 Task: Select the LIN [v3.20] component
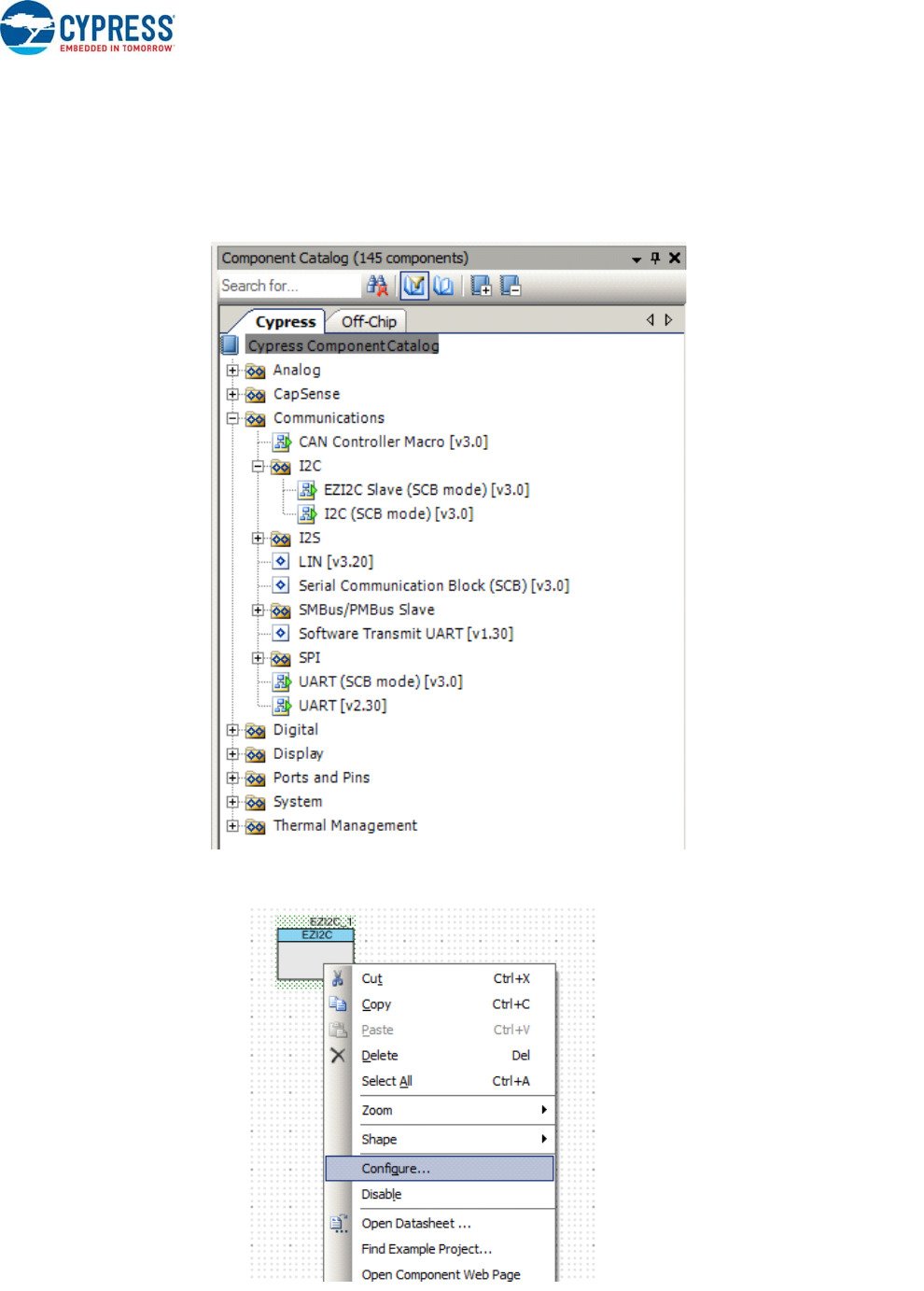[x=335, y=562]
